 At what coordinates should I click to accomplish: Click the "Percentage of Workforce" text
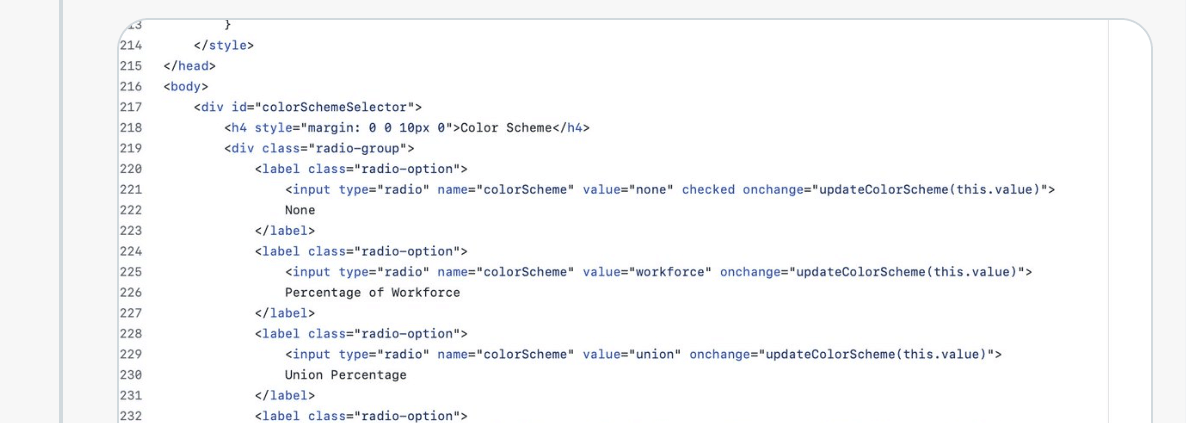[372, 292]
